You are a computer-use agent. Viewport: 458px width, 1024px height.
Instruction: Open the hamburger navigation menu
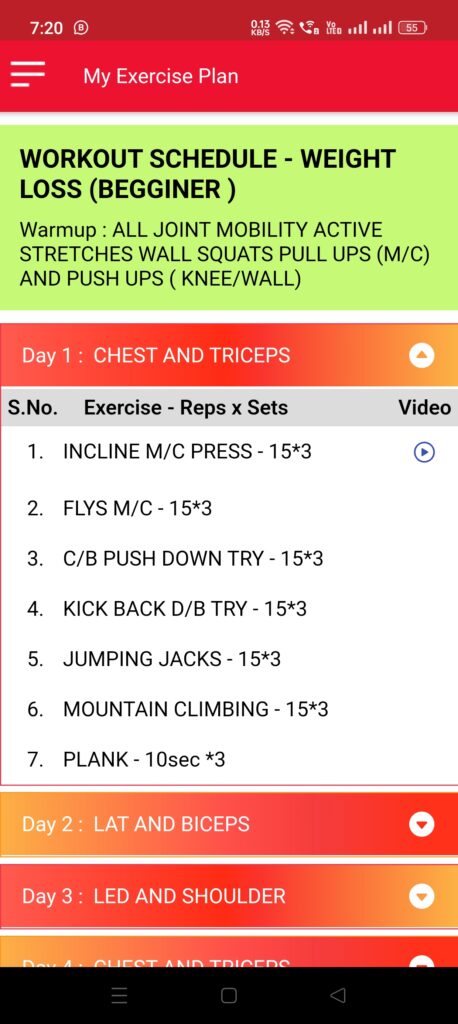(x=27, y=74)
